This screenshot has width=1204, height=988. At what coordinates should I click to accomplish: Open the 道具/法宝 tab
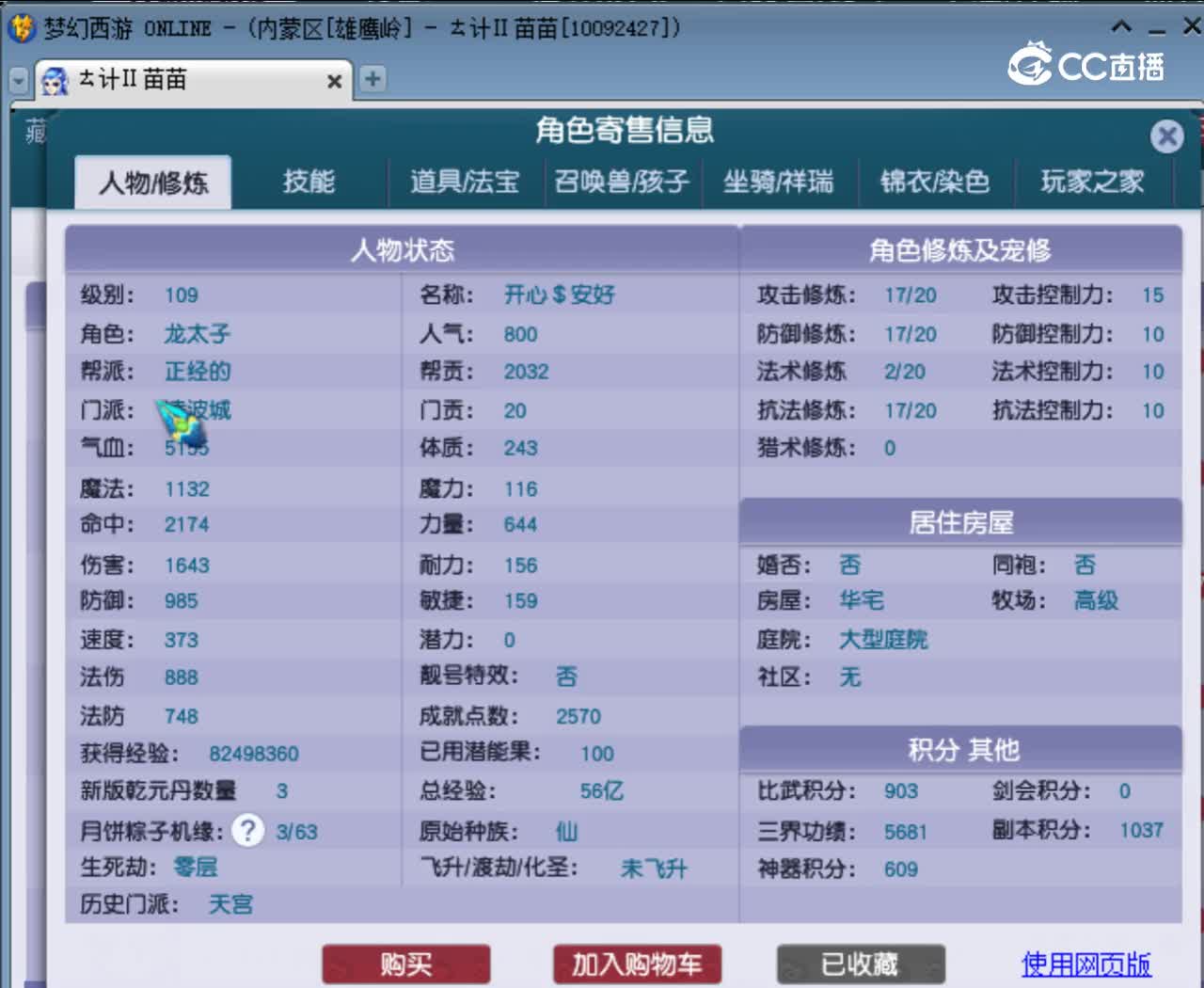(465, 182)
